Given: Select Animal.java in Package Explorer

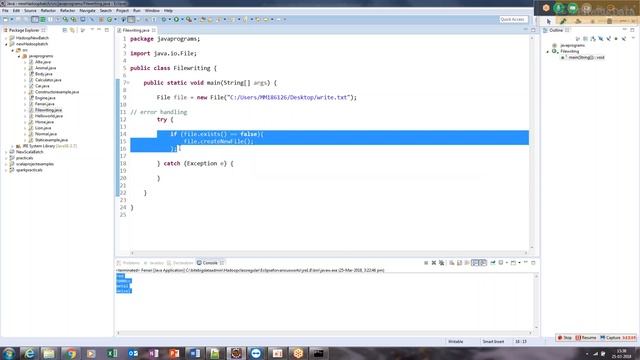Looking at the screenshot, I should (45, 68).
